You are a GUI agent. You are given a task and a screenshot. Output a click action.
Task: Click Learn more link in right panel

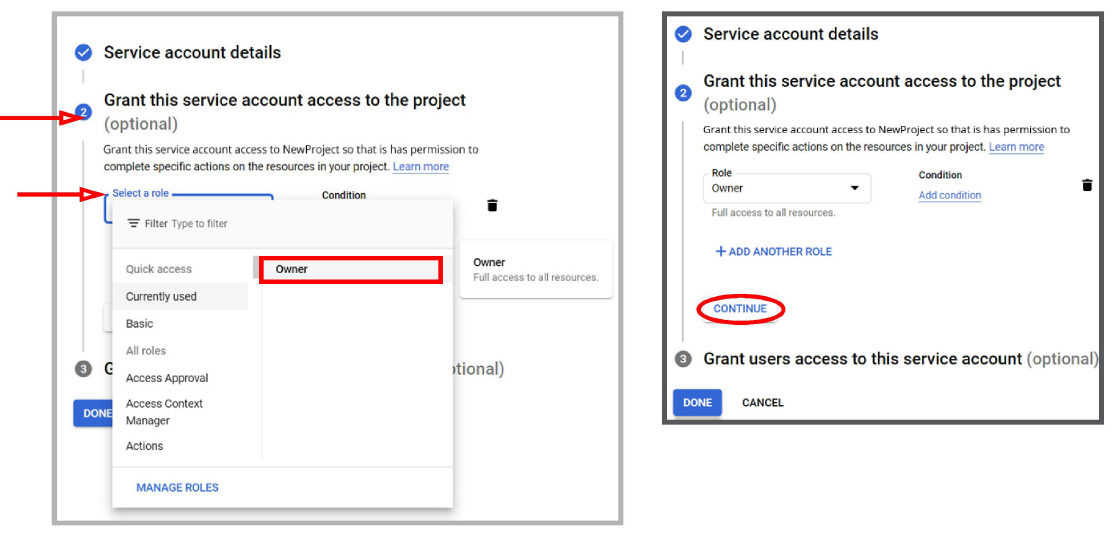coord(1016,147)
